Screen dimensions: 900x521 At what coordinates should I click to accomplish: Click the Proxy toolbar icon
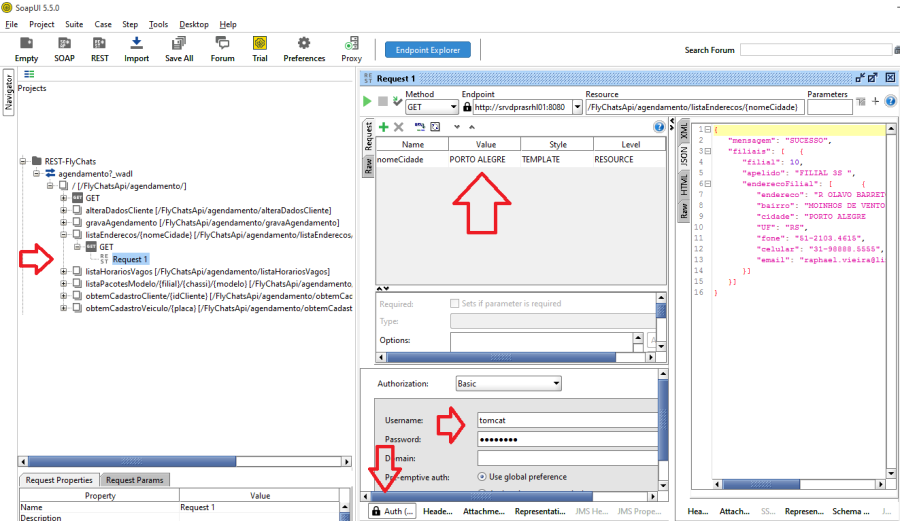pos(351,49)
